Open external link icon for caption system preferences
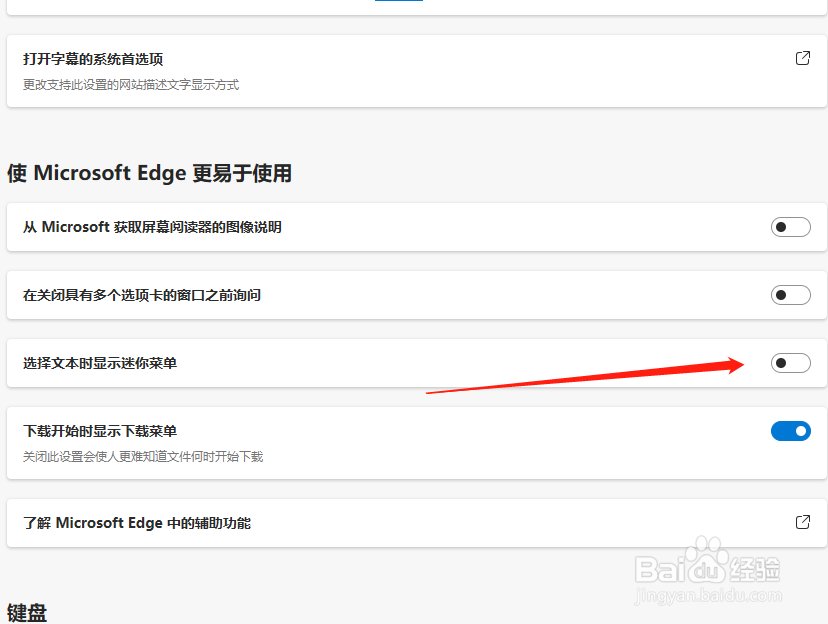Screen dimensions: 828x624 (803, 58)
